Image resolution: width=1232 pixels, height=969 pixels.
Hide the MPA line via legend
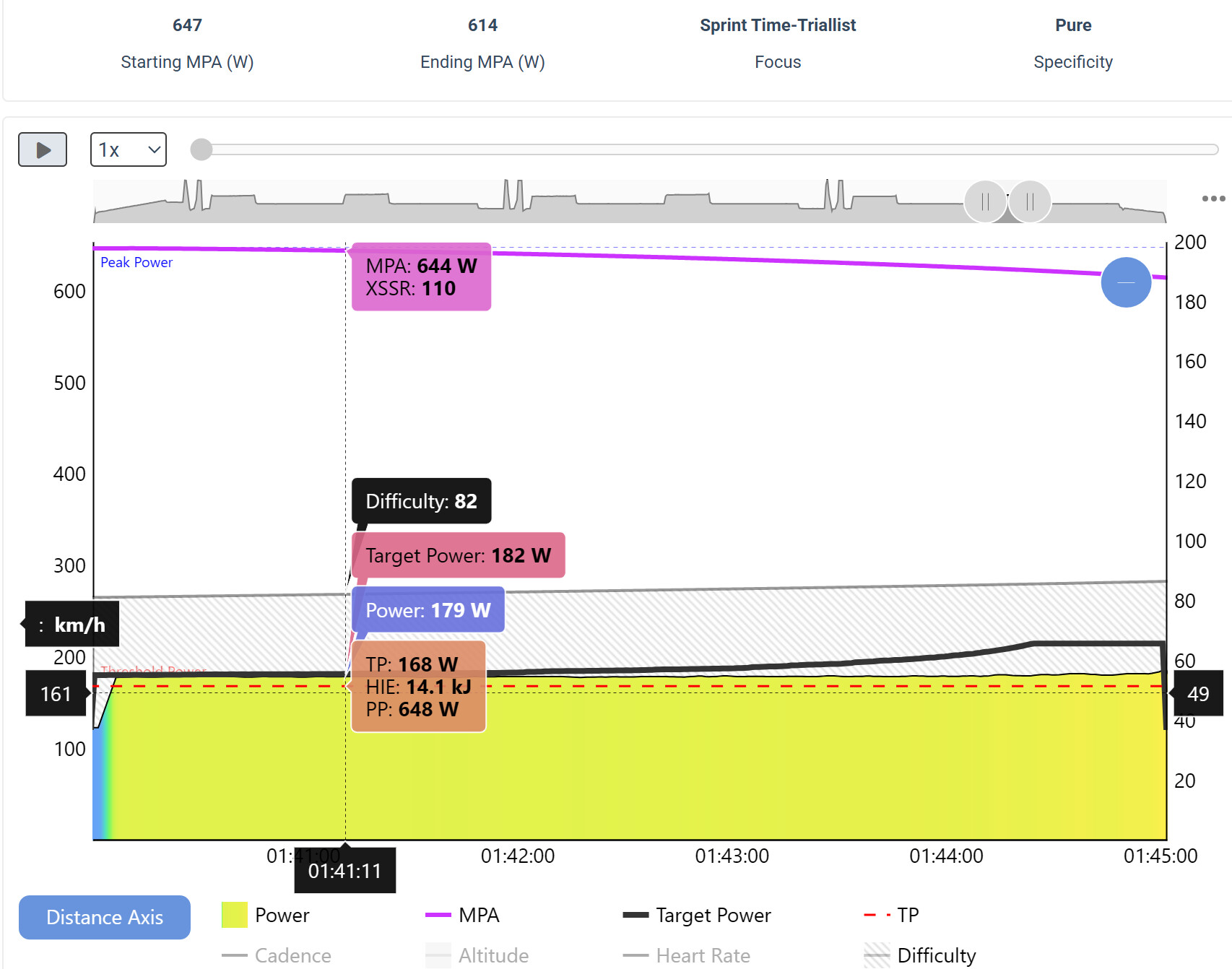(x=463, y=915)
